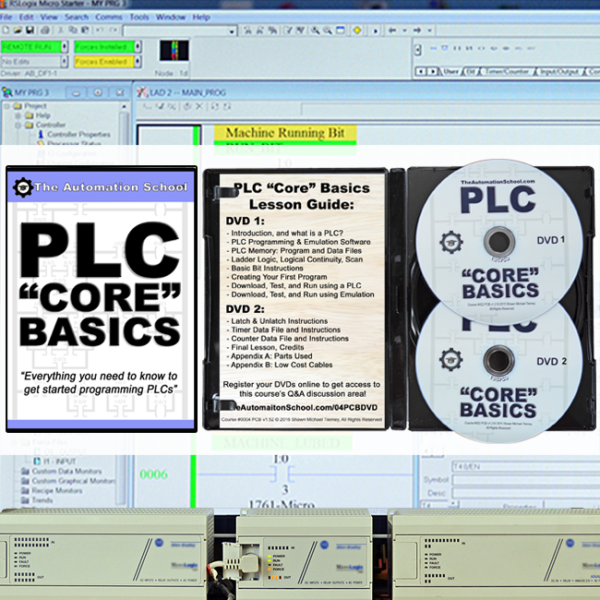Viewport: 600px width, 600px height.
Task: Select Controller Properties in project tree
Action: [x=78, y=134]
